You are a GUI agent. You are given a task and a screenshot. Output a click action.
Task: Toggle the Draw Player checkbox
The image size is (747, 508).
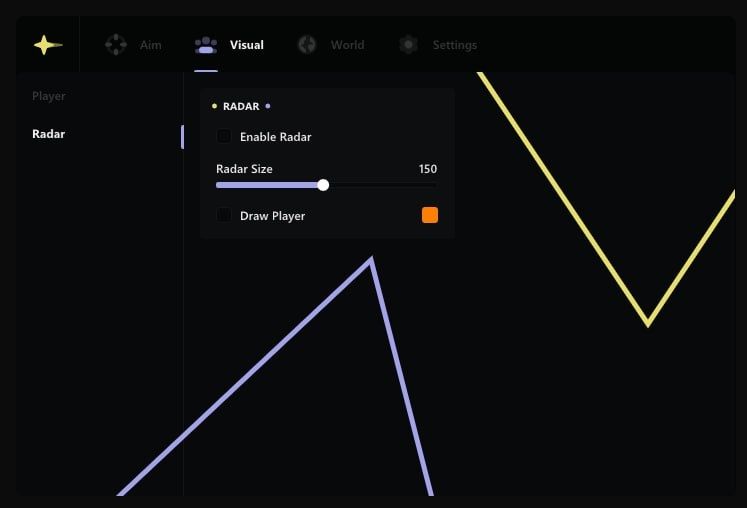tap(224, 215)
